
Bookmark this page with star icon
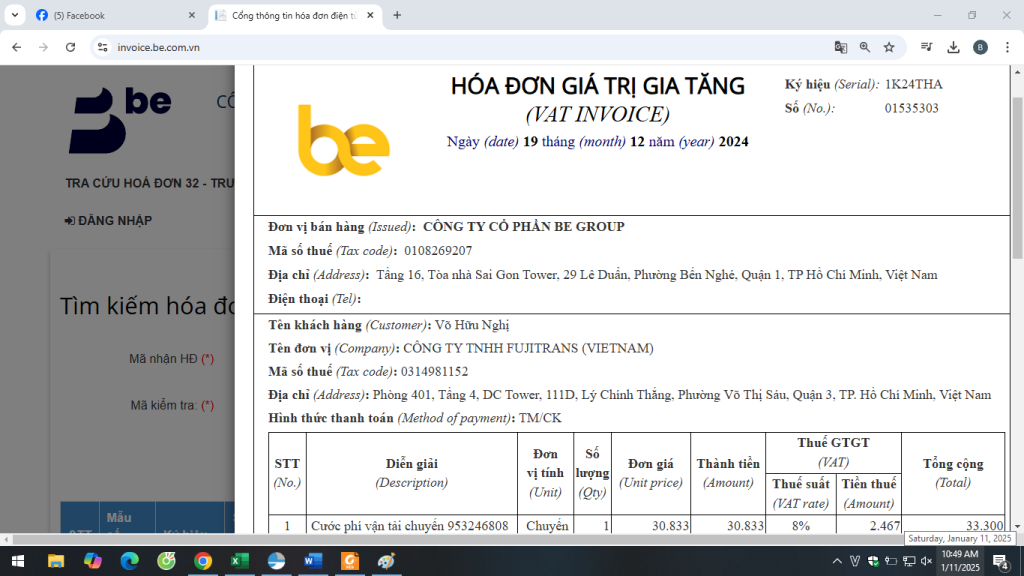[889, 47]
